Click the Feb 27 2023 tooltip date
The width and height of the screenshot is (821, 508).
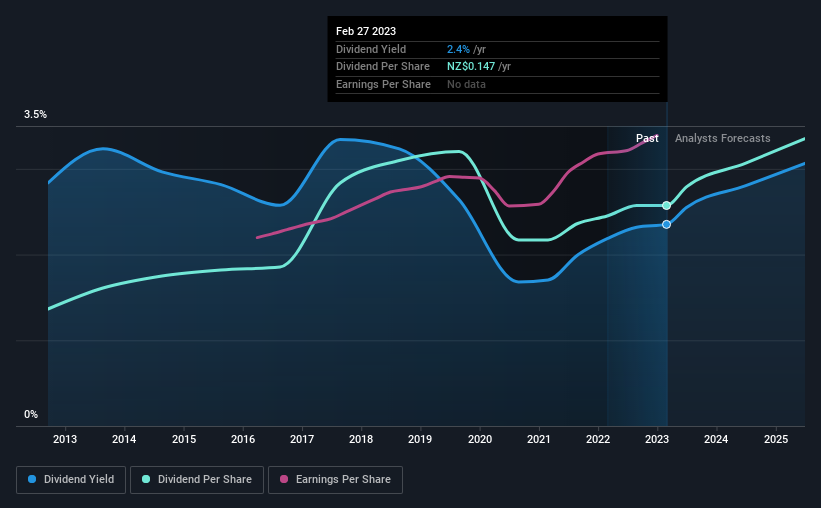(x=366, y=31)
